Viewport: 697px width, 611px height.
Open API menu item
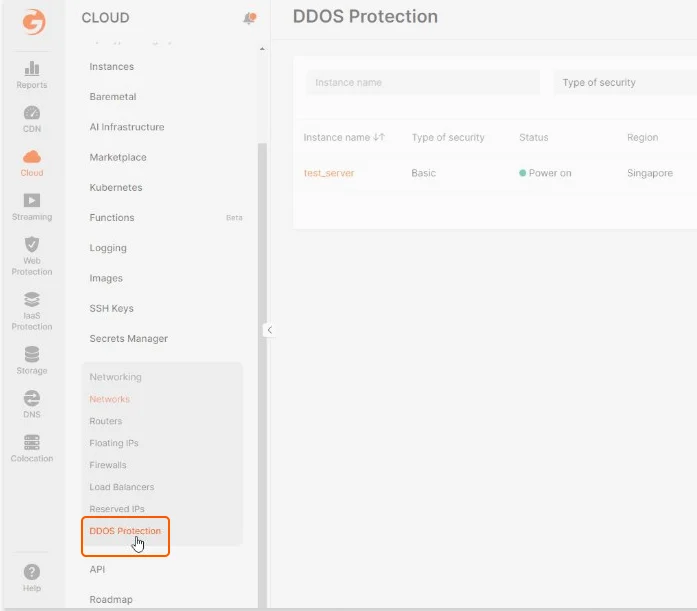tap(97, 569)
